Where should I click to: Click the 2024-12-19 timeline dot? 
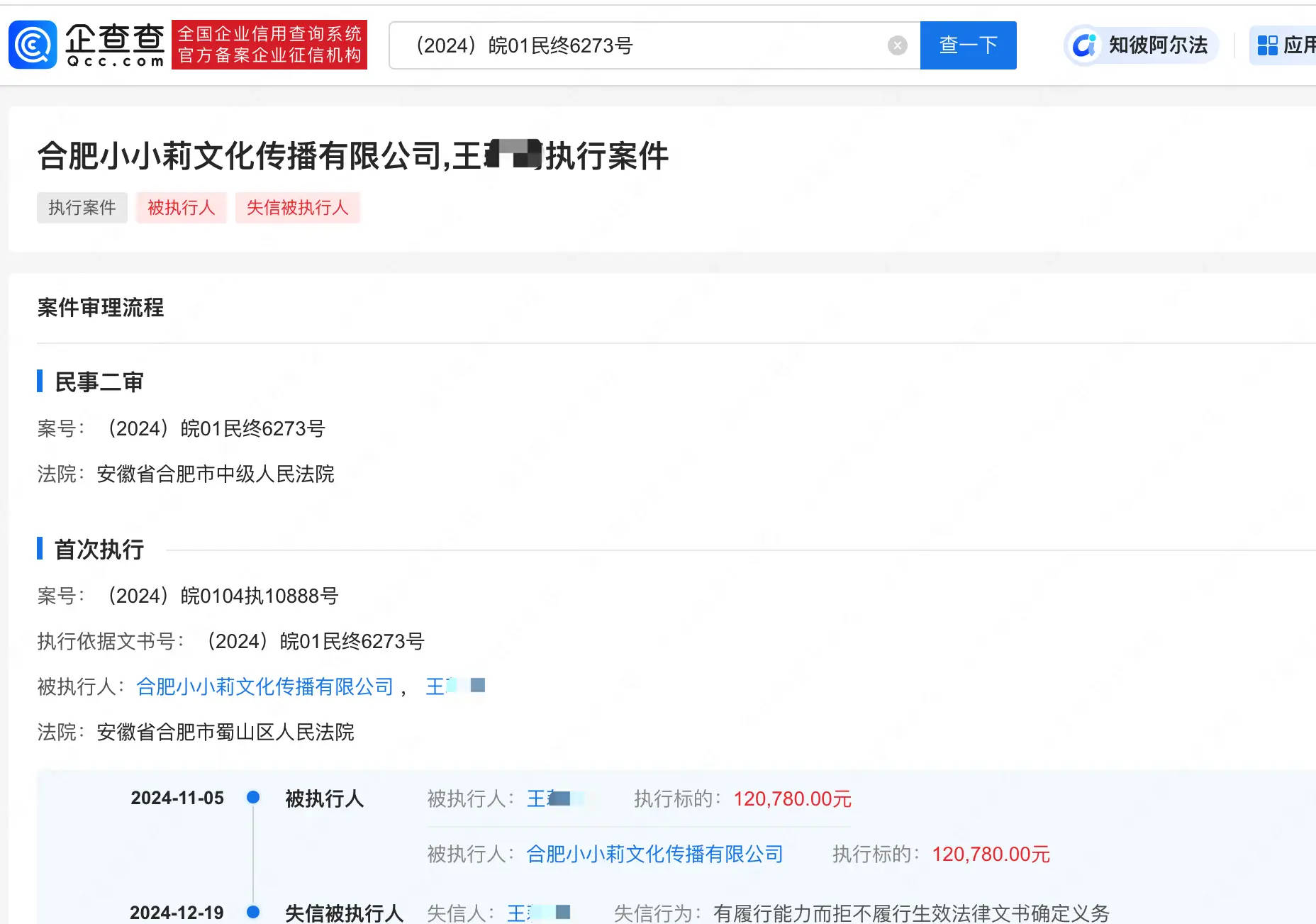point(253,912)
